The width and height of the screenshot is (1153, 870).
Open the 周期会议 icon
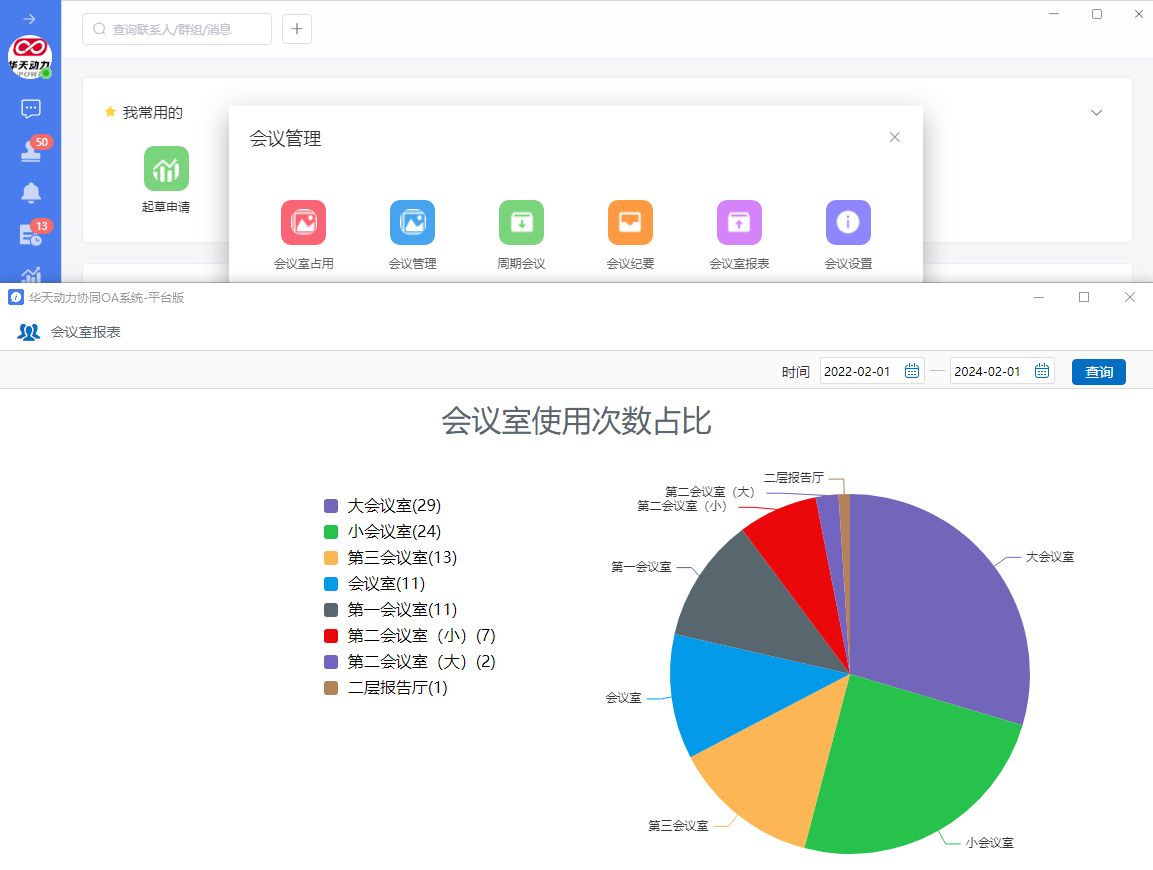521,223
